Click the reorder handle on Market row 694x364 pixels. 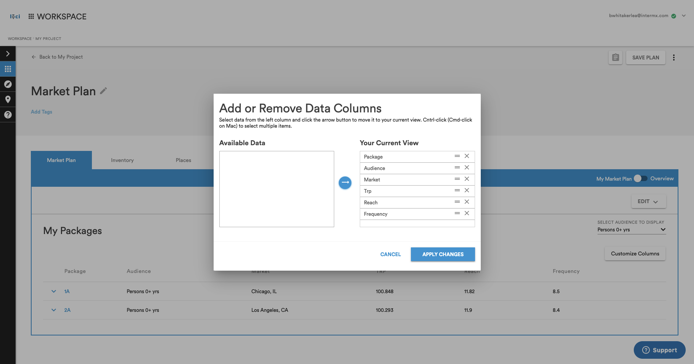coord(457,179)
